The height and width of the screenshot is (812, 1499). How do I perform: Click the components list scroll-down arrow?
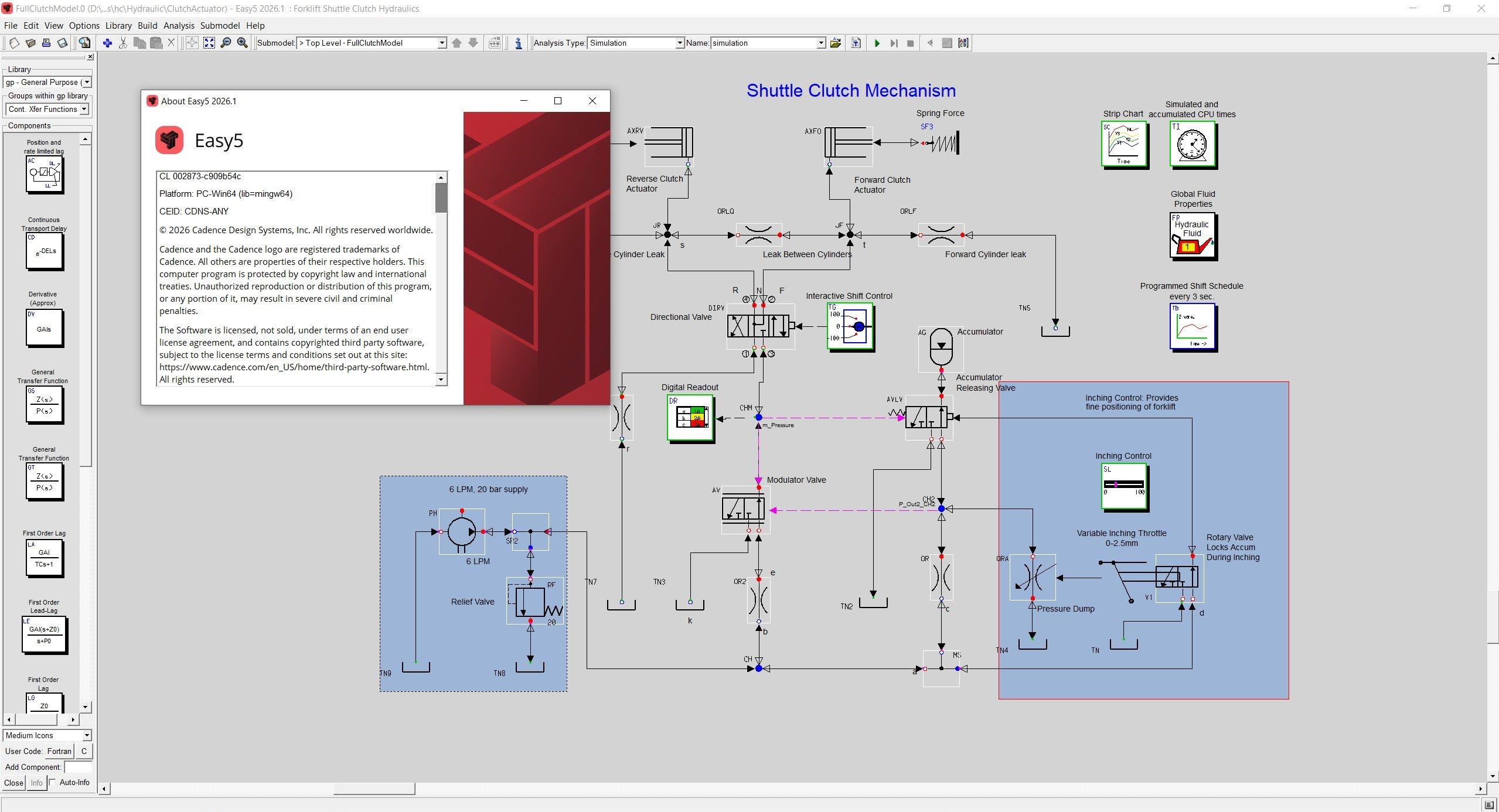click(x=86, y=707)
